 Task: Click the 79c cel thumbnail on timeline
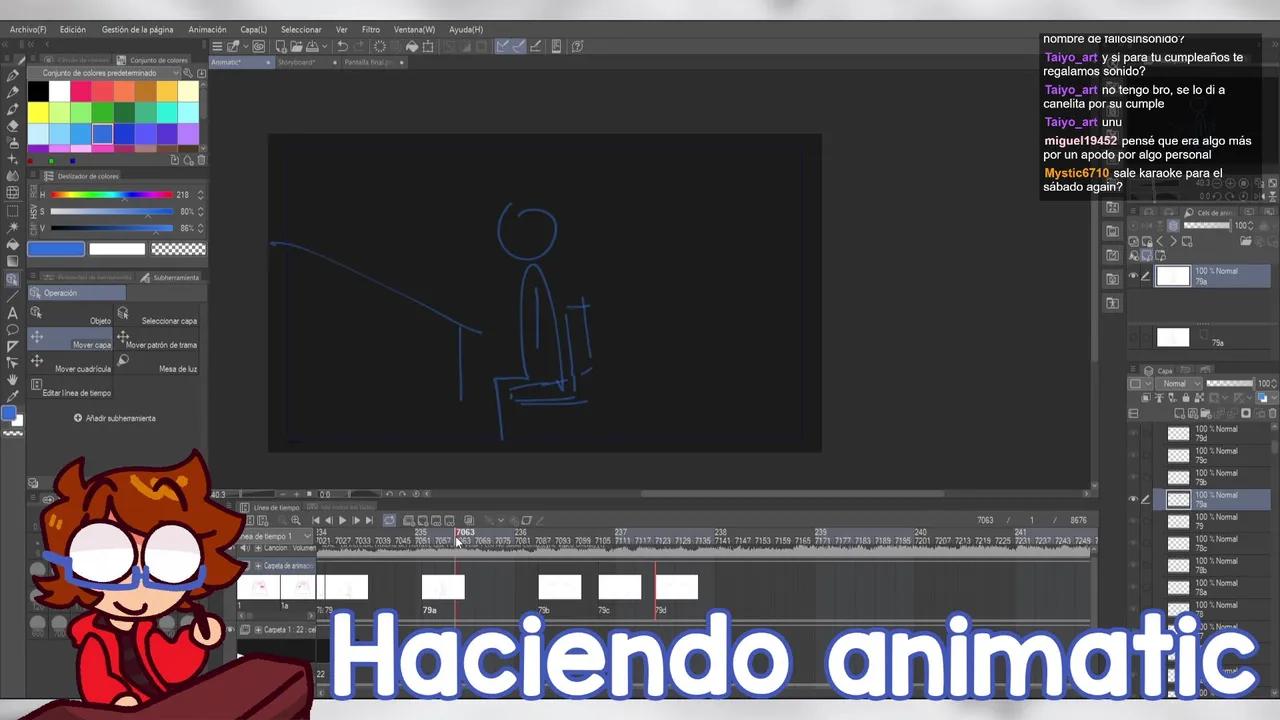click(x=620, y=587)
